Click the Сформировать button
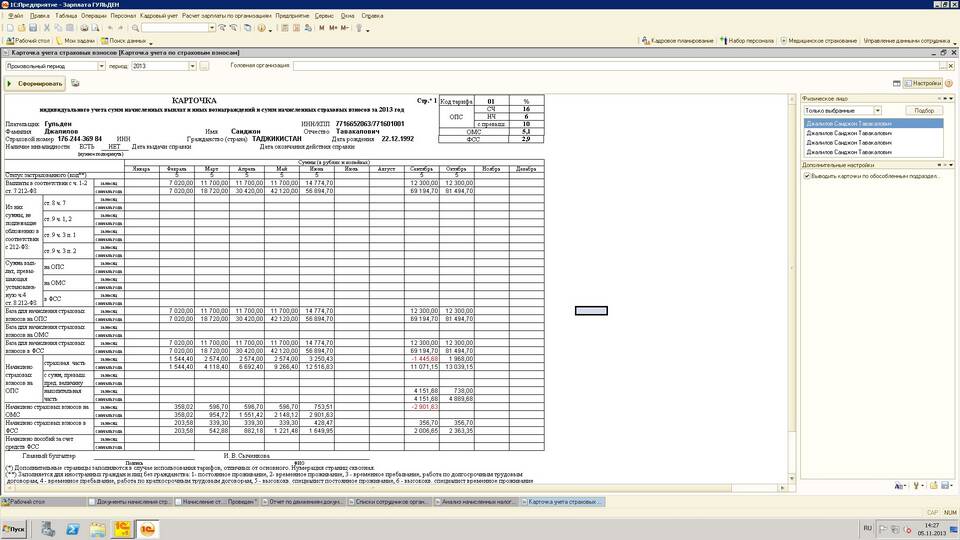Viewport: 960px width, 540px height. (34, 83)
